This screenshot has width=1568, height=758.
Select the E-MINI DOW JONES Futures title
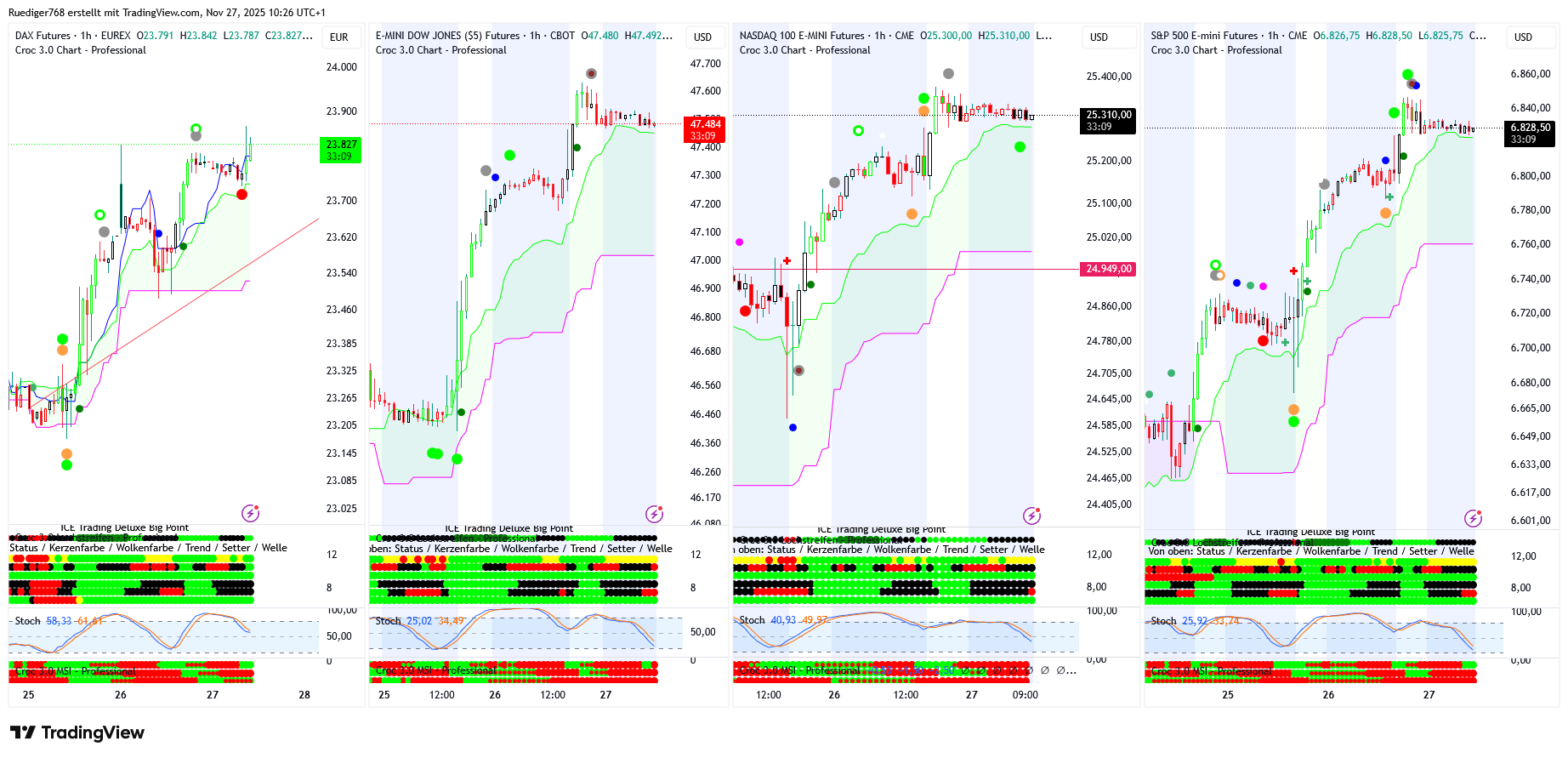pos(447,36)
